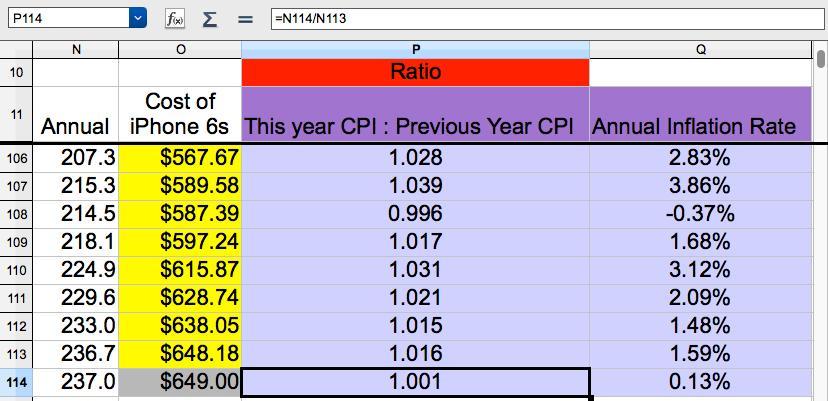Expand the Name Box dropdown arrow
The width and height of the screenshot is (828, 401).
pos(138,18)
